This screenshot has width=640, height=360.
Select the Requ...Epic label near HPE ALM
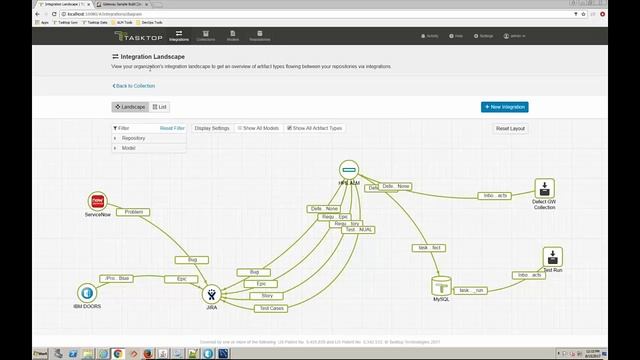pos(334,217)
